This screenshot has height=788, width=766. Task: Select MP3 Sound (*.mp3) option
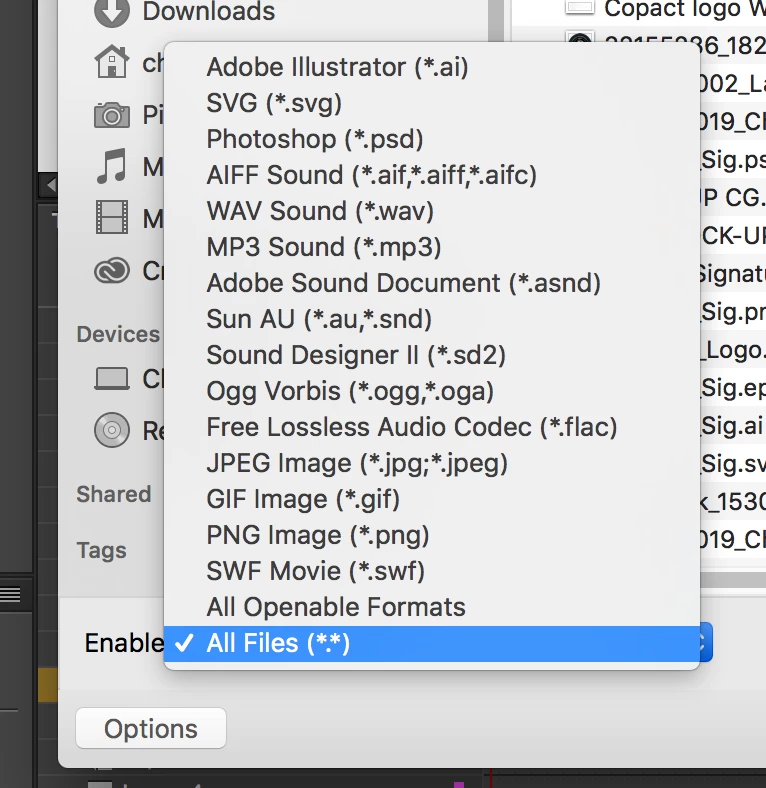tap(432, 247)
